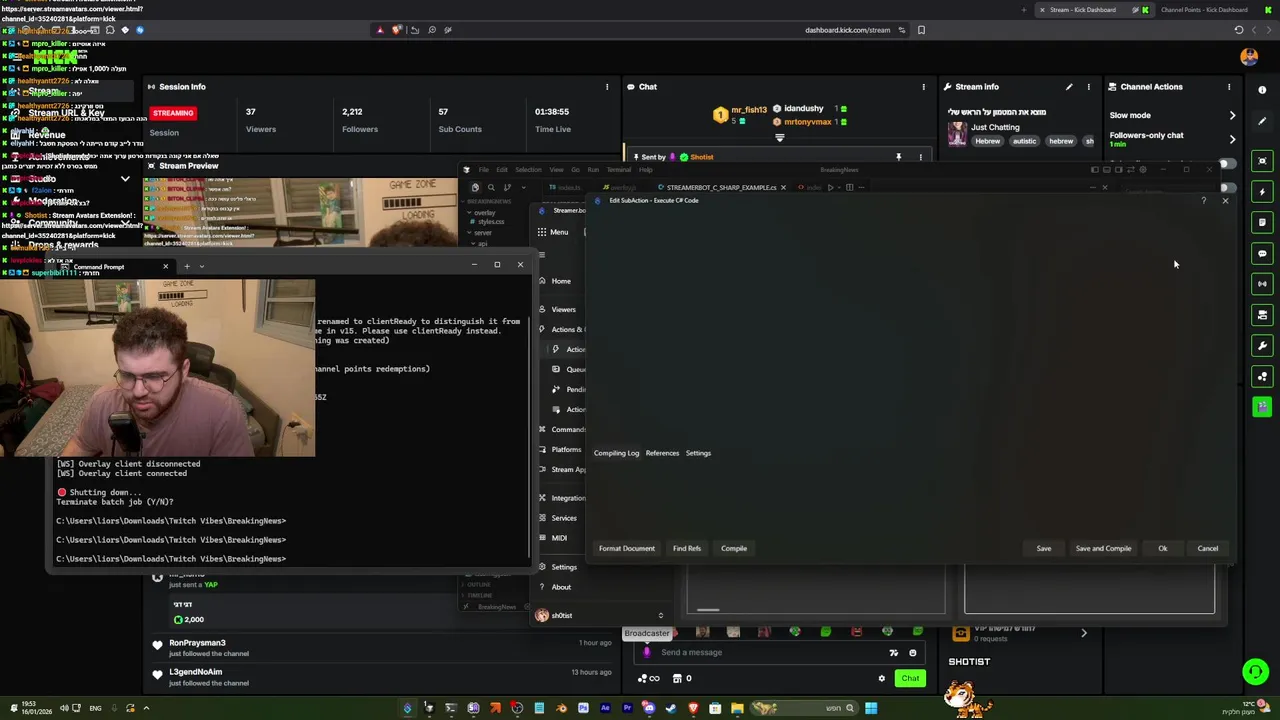
Task: Click the Format Document button
Action: (627, 548)
